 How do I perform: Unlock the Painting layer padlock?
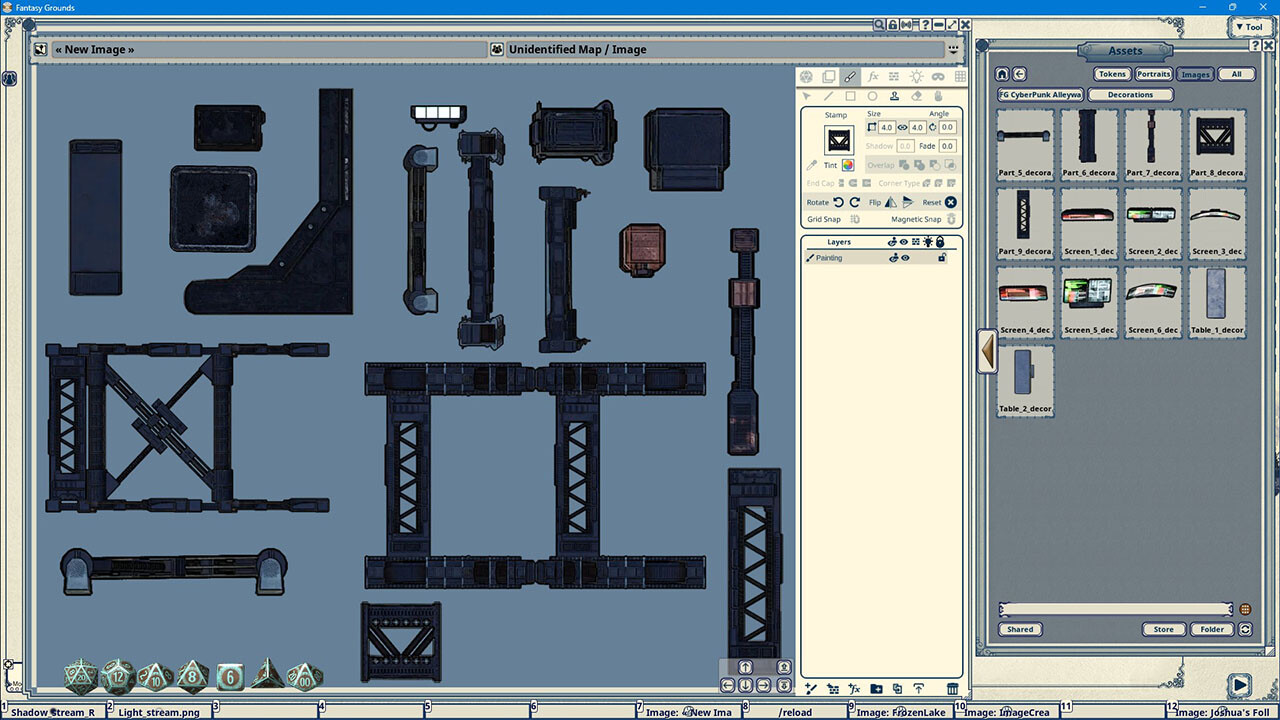[x=941, y=257]
